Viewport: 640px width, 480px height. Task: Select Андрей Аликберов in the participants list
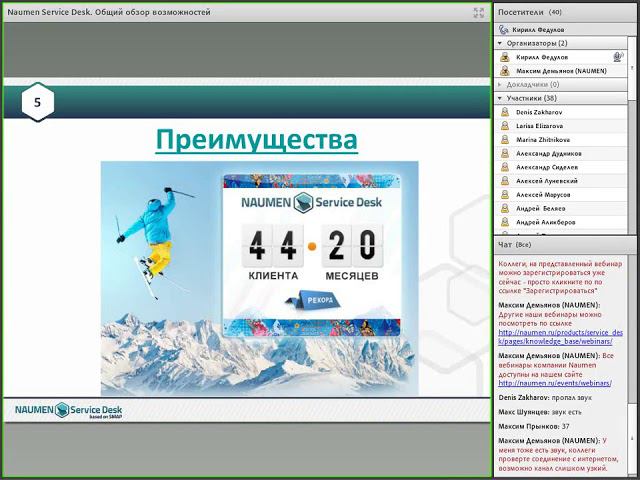pyautogui.click(x=545, y=222)
